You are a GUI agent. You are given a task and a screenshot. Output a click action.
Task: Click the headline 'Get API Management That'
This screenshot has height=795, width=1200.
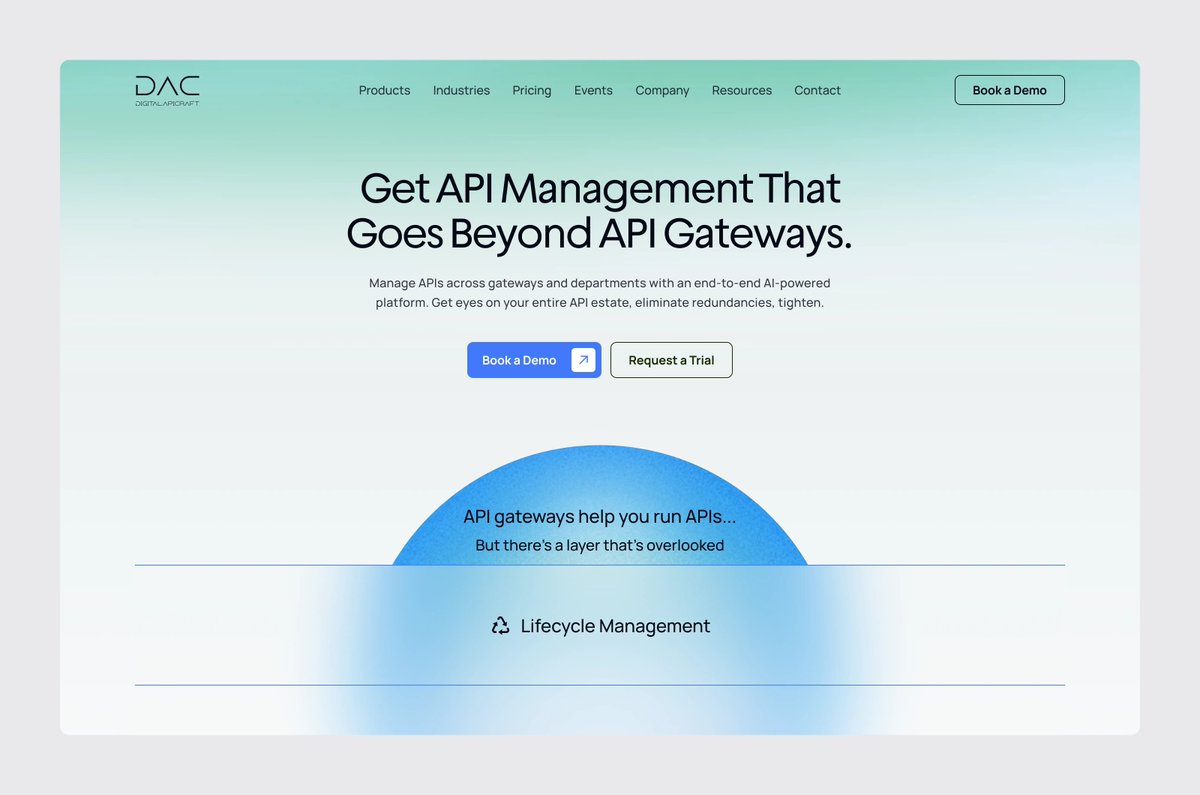(600, 188)
